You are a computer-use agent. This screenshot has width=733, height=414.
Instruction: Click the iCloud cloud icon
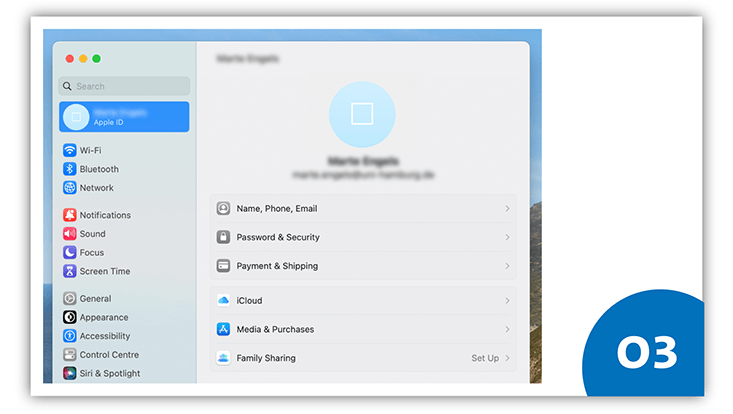pos(224,300)
